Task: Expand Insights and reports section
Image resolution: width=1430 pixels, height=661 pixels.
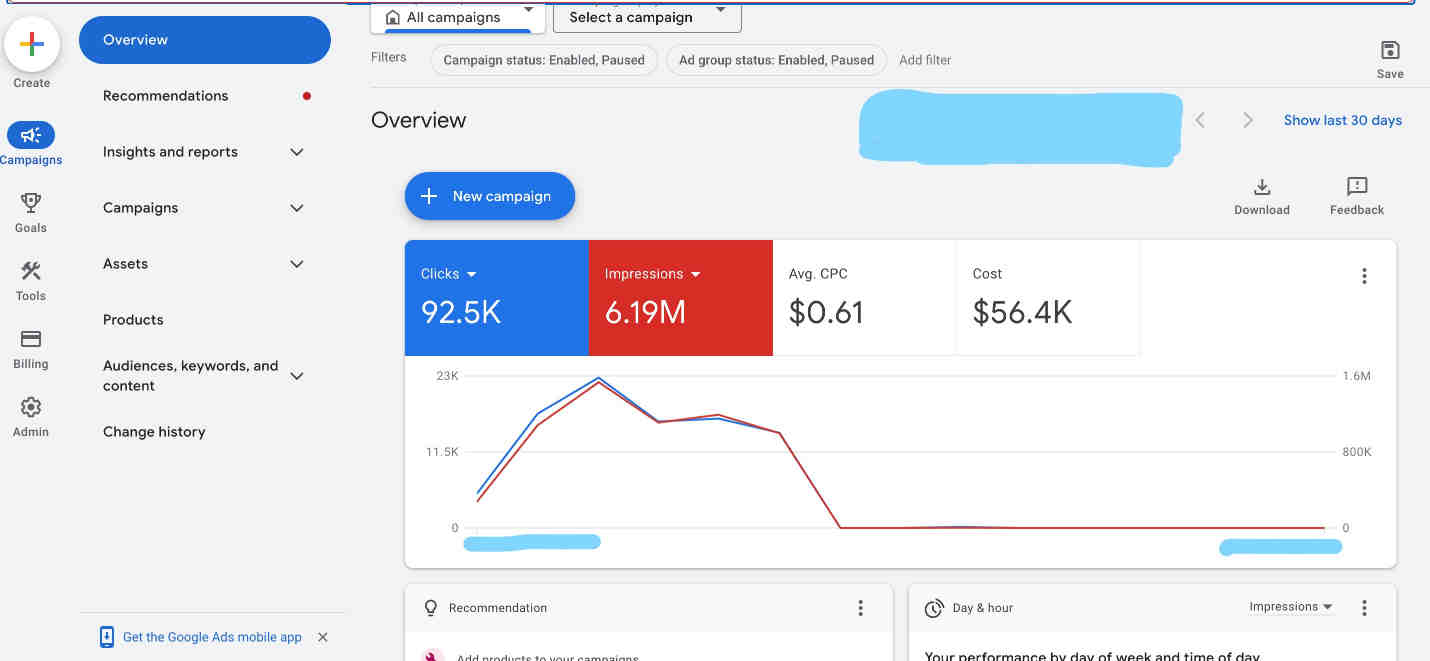Action: (x=296, y=152)
